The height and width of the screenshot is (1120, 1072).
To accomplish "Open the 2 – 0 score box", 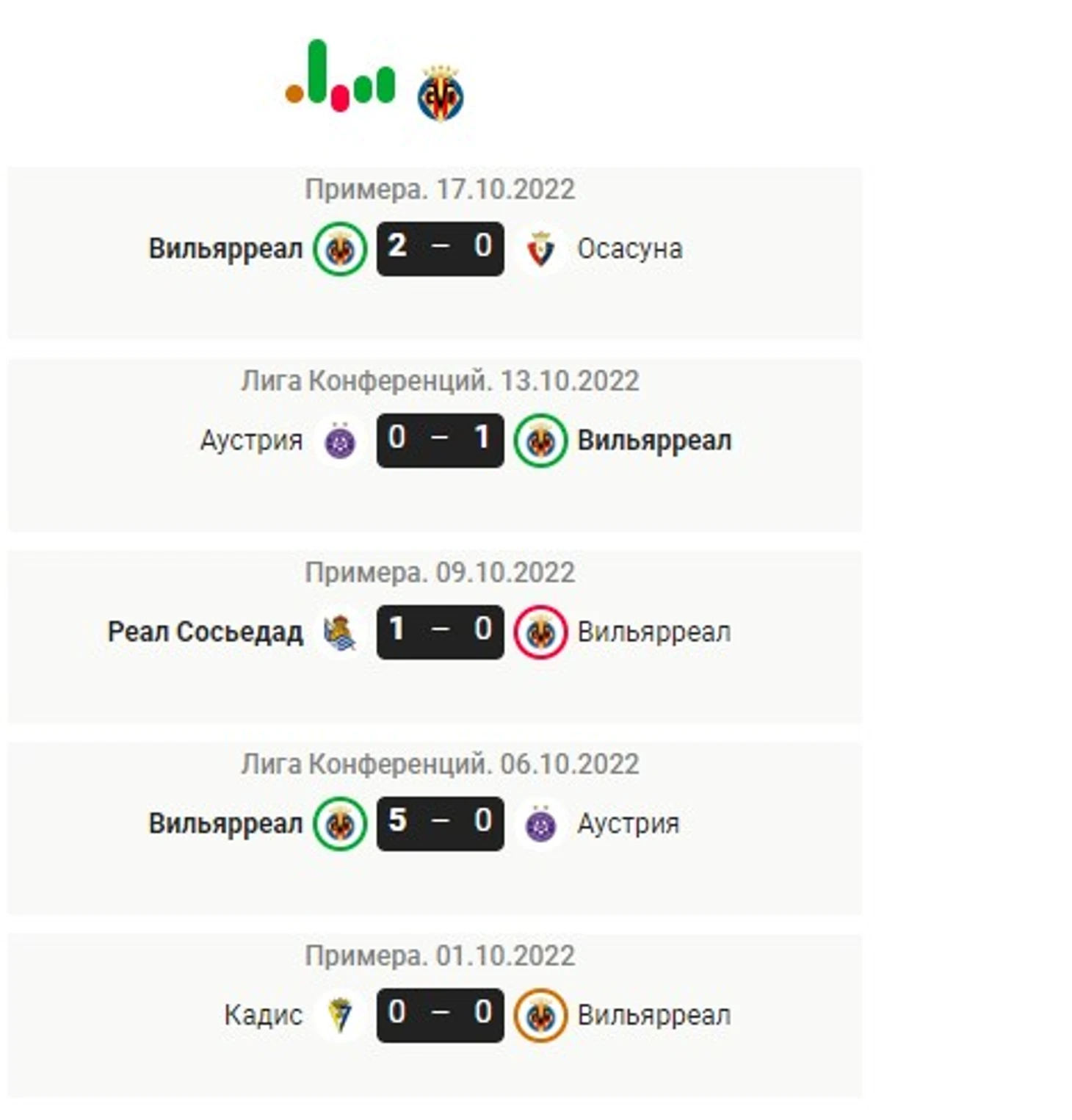I will click(440, 248).
